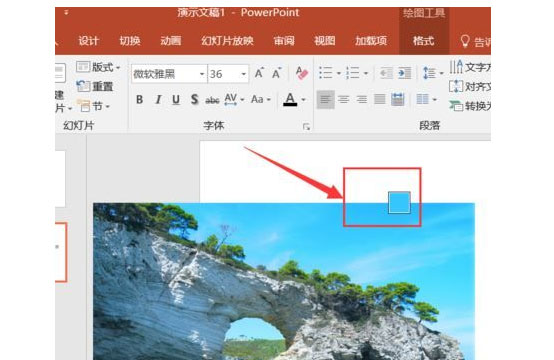Open change case Aa dropdown
This screenshot has height=360, width=554.
pyautogui.click(x=261, y=100)
